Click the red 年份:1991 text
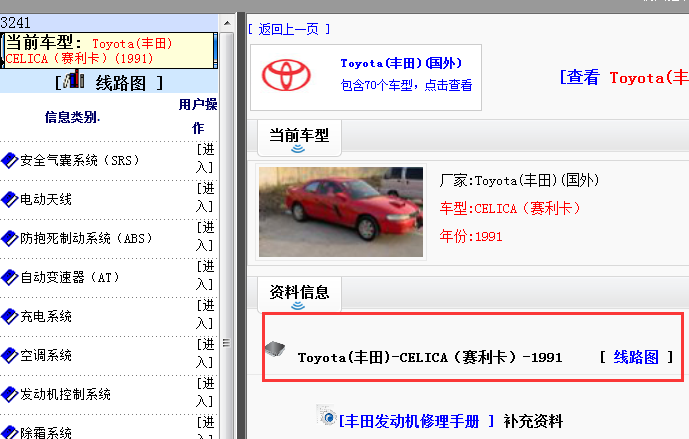This screenshot has width=689, height=439. click(471, 236)
